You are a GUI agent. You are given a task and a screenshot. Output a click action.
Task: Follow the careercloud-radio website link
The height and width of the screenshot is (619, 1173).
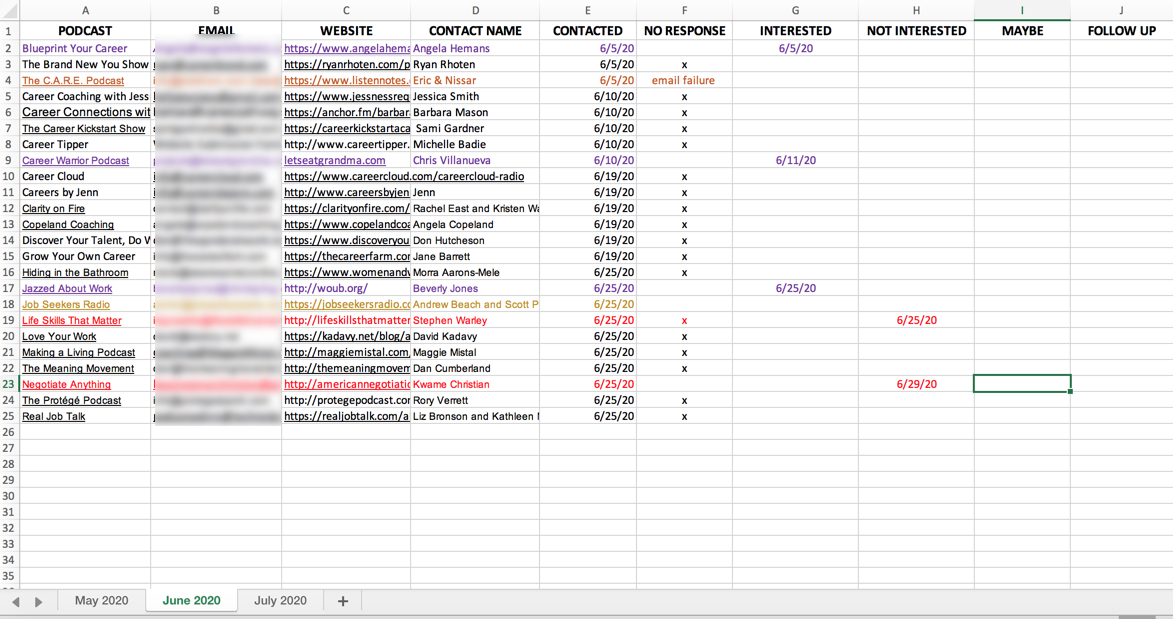coord(404,177)
